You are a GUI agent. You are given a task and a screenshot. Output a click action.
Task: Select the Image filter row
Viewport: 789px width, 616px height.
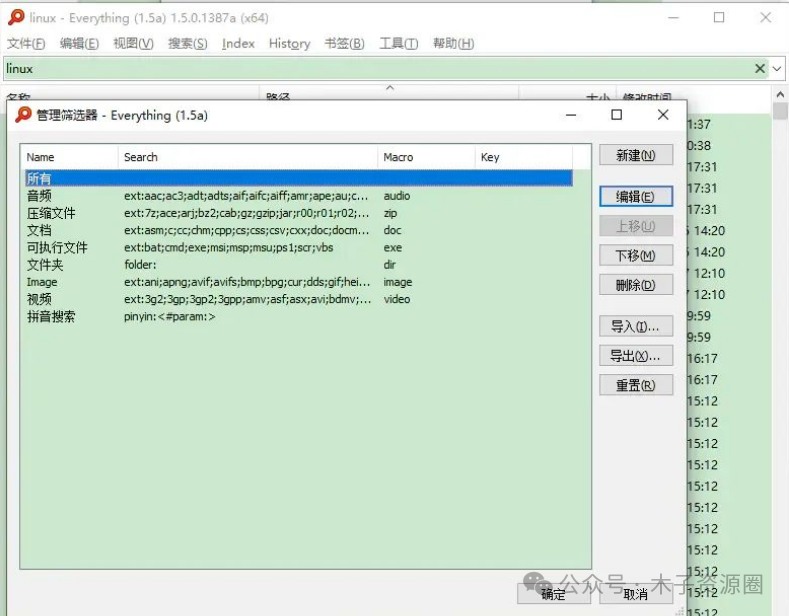(x=299, y=282)
